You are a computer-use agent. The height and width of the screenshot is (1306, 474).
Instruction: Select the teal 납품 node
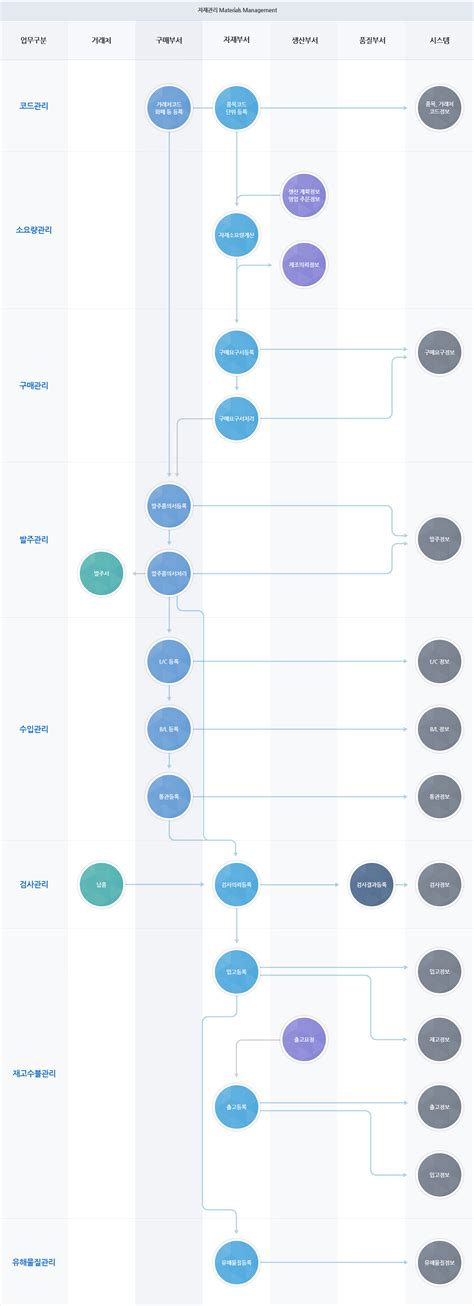101,884
